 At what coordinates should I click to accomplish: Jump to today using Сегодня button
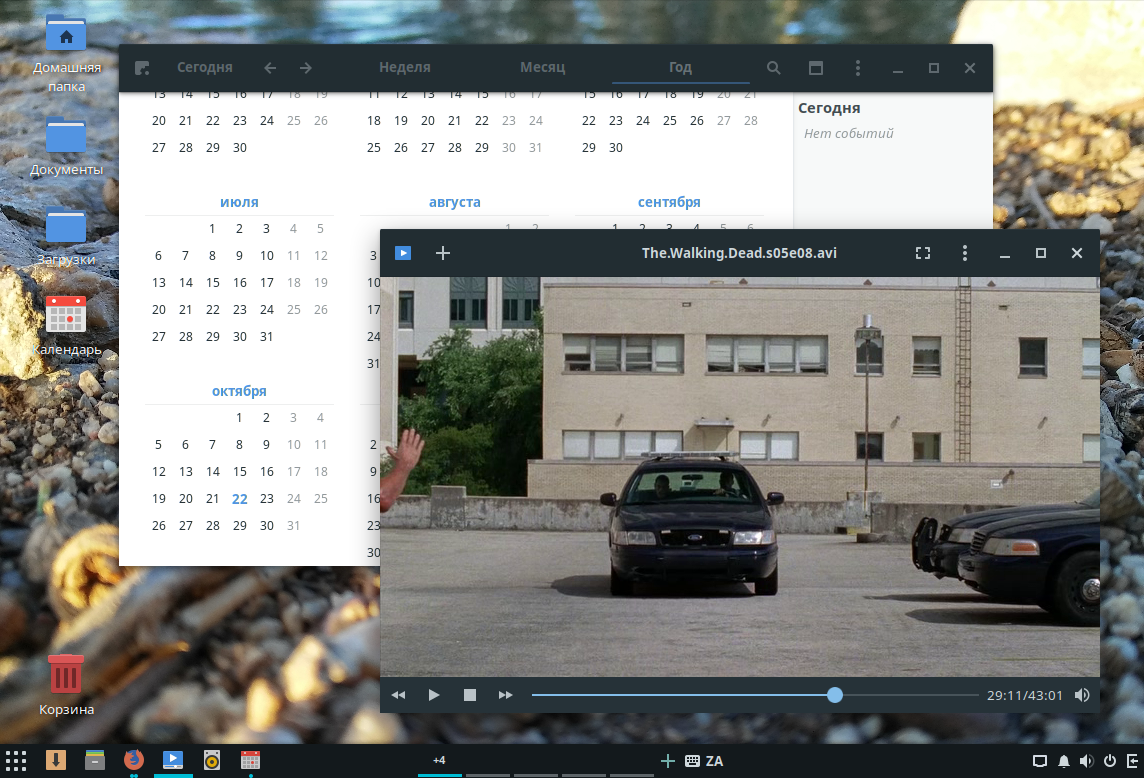point(205,67)
